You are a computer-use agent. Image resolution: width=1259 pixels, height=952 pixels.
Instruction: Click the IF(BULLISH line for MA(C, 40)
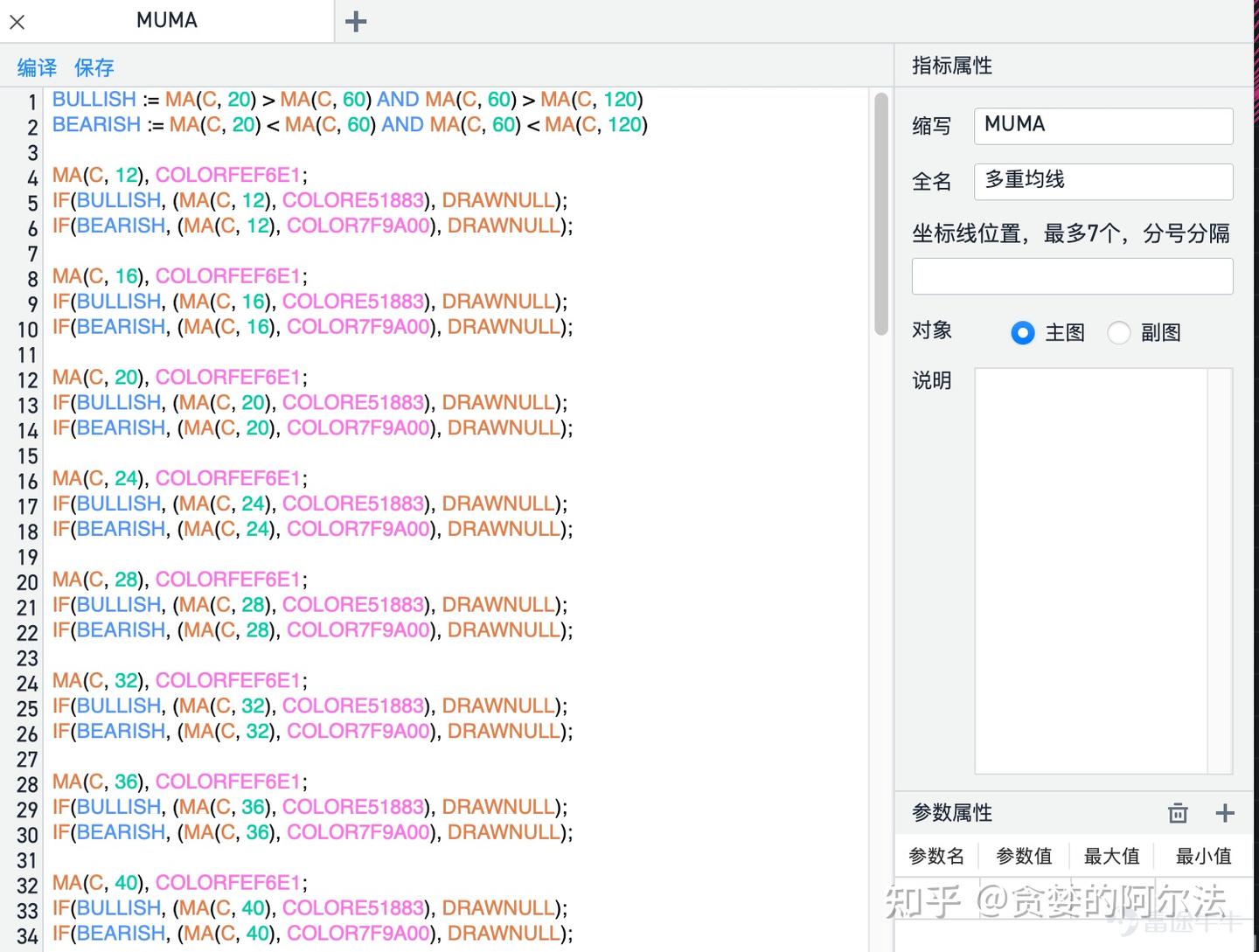point(310,910)
